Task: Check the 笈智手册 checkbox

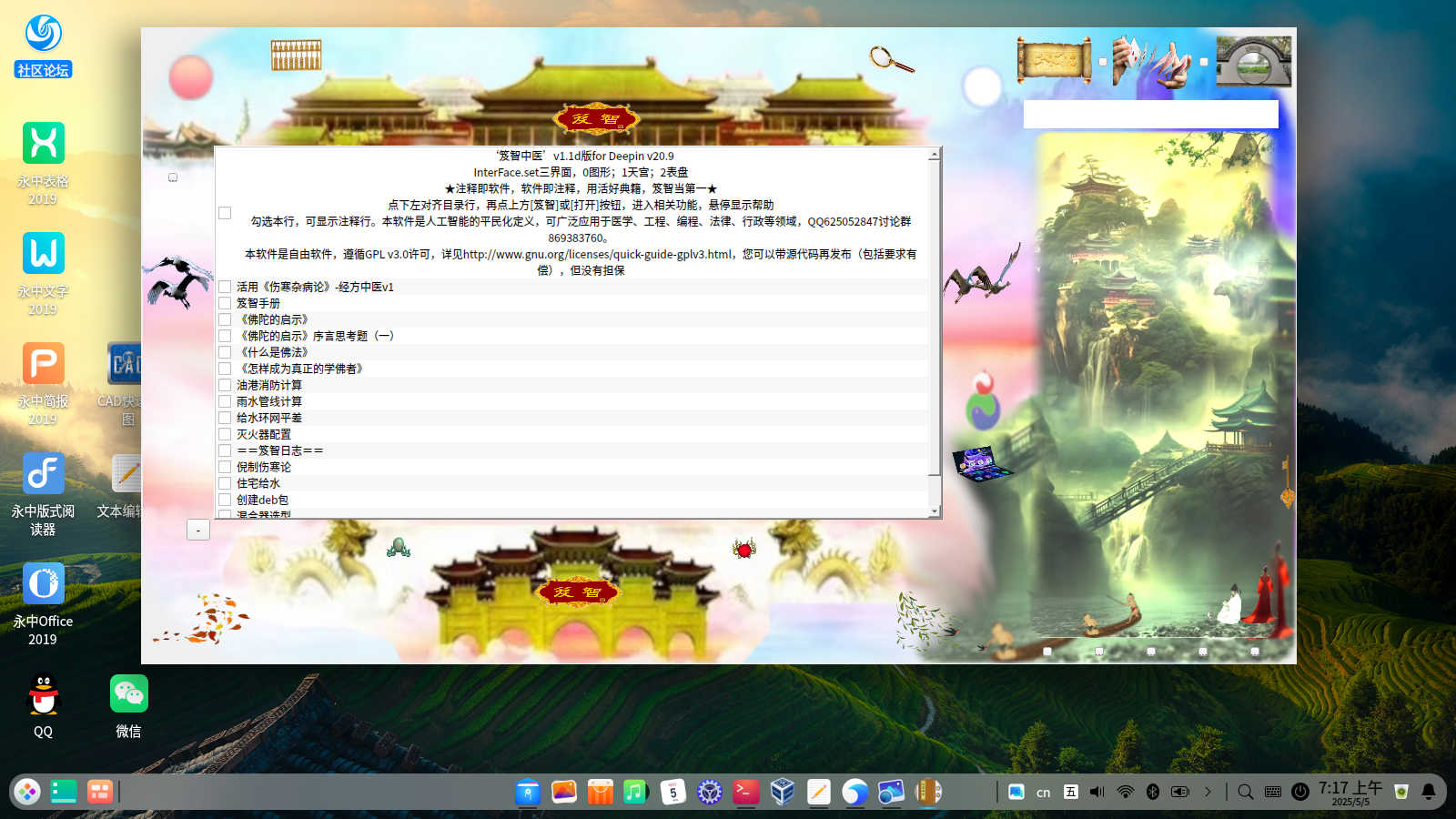Action: (225, 303)
